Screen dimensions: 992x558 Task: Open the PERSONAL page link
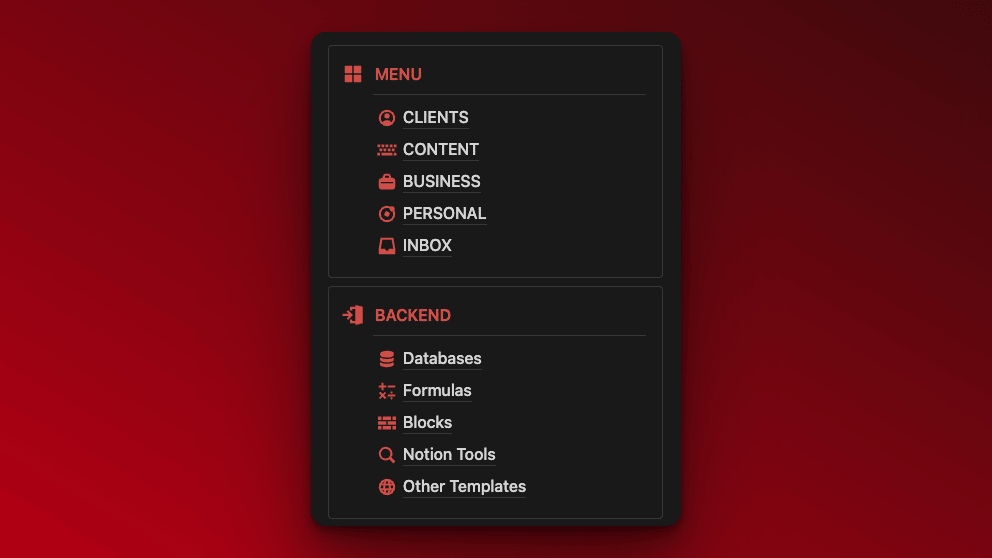click(444, 214)
